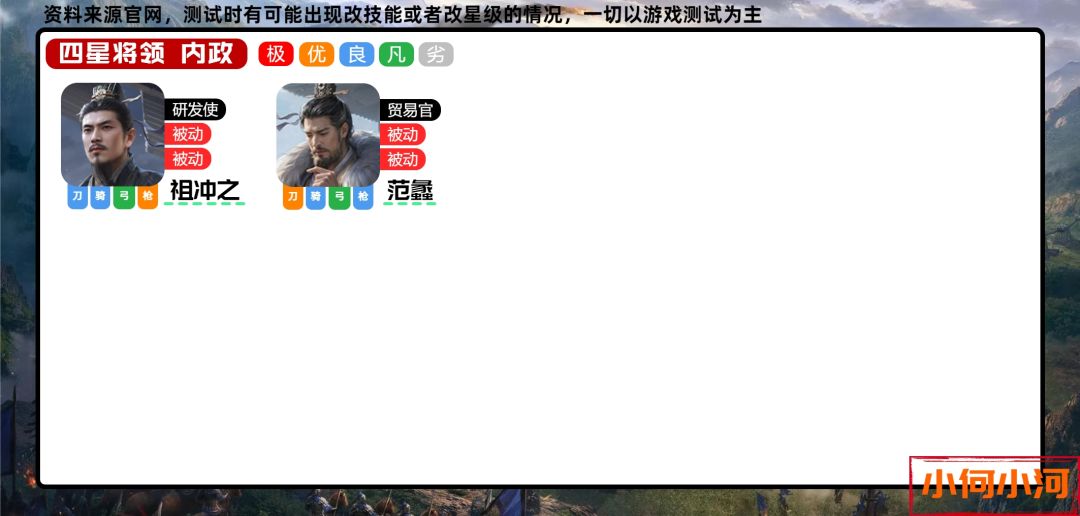Click the 研发使 role tag

click(x=195, y=110)
